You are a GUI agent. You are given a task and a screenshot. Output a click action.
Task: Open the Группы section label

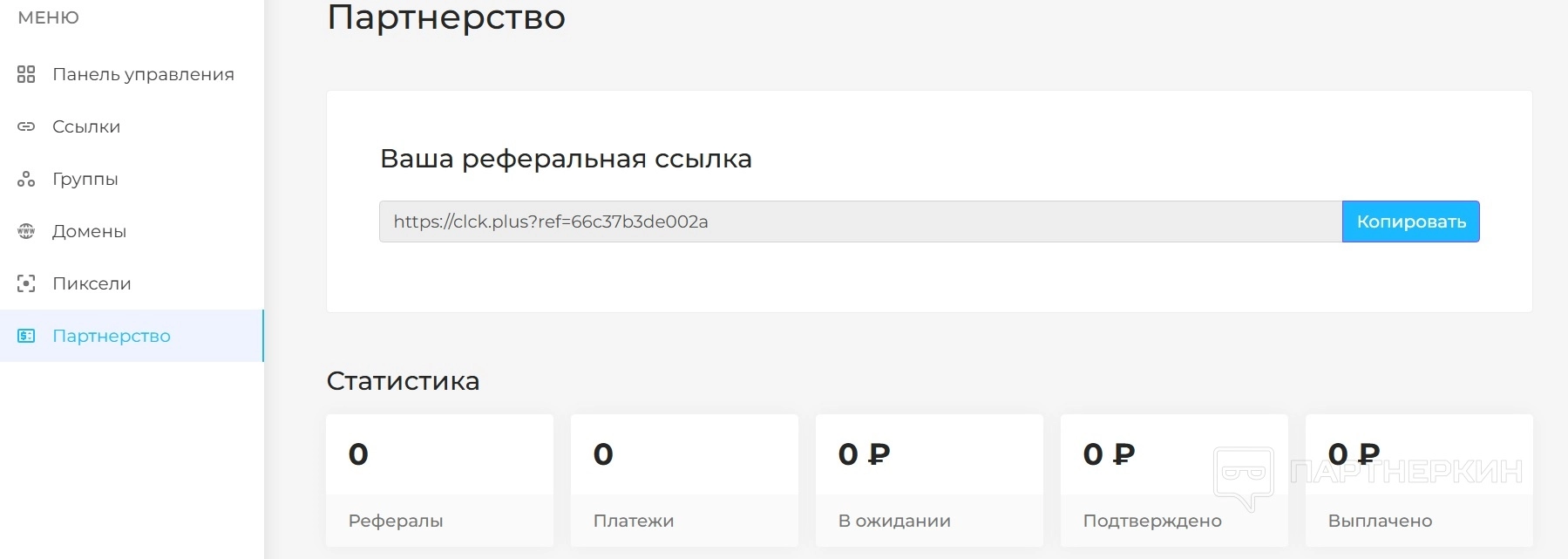pos(85,179)
